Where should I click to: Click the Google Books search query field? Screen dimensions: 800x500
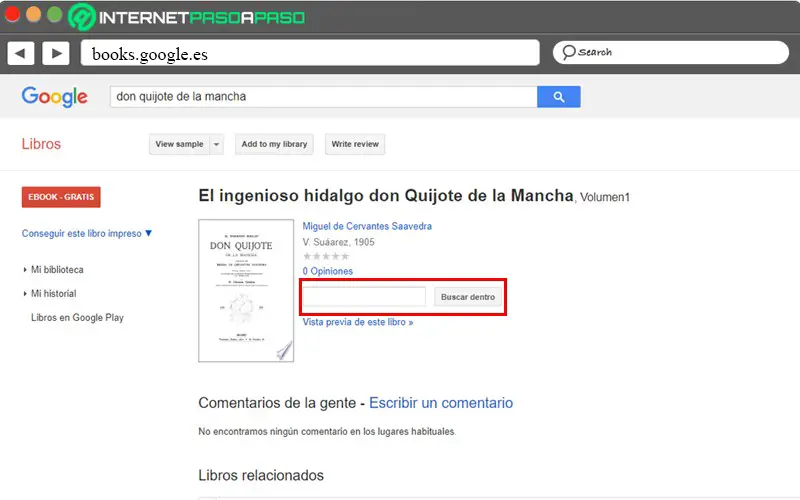[323, 96]
